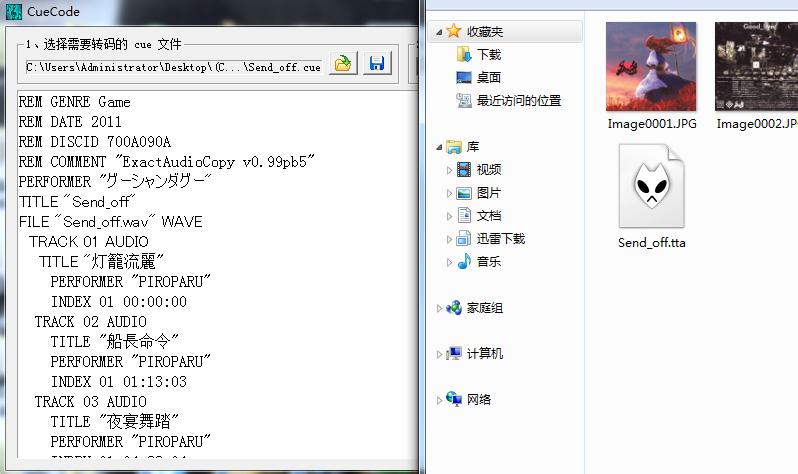Select the 计算机 computer node
This screenshot has height=474, width=798.
[x=474, y=353]
